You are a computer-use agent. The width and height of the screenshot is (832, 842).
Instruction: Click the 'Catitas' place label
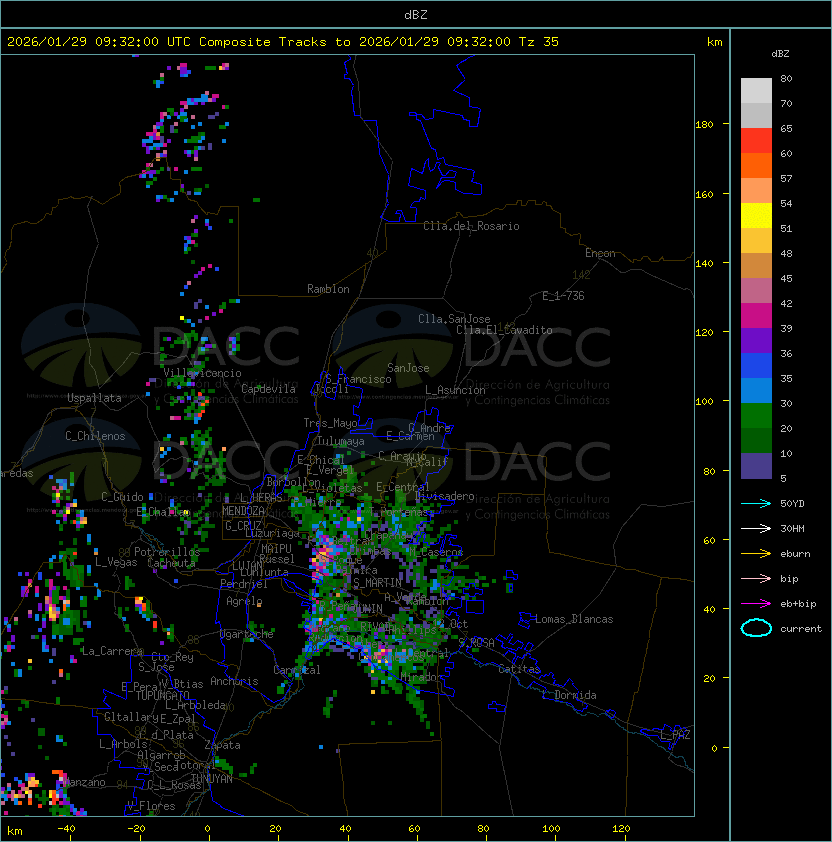click(x=519, y=669)
